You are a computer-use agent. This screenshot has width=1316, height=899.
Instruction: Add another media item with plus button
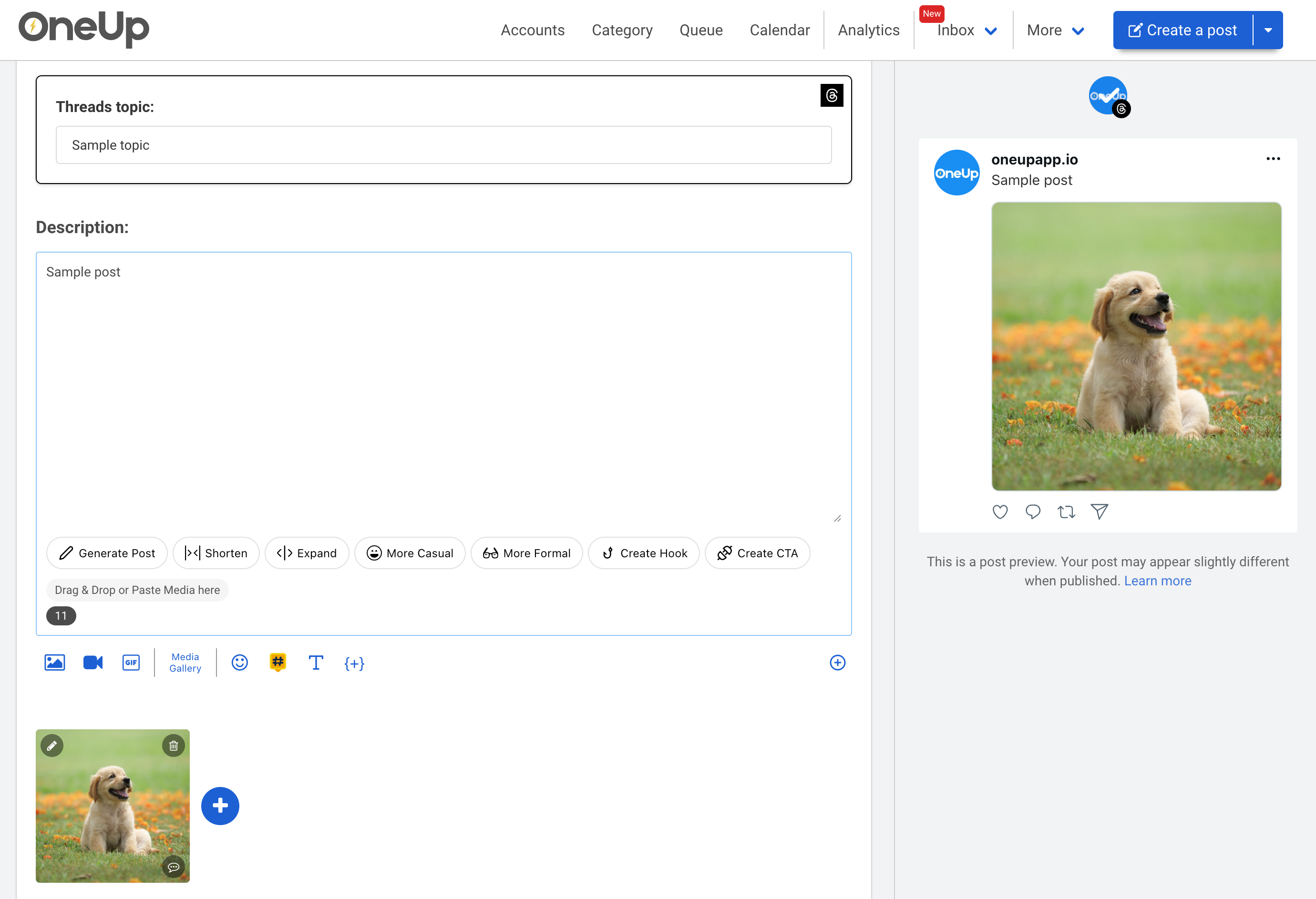click(x=220, y=806)
